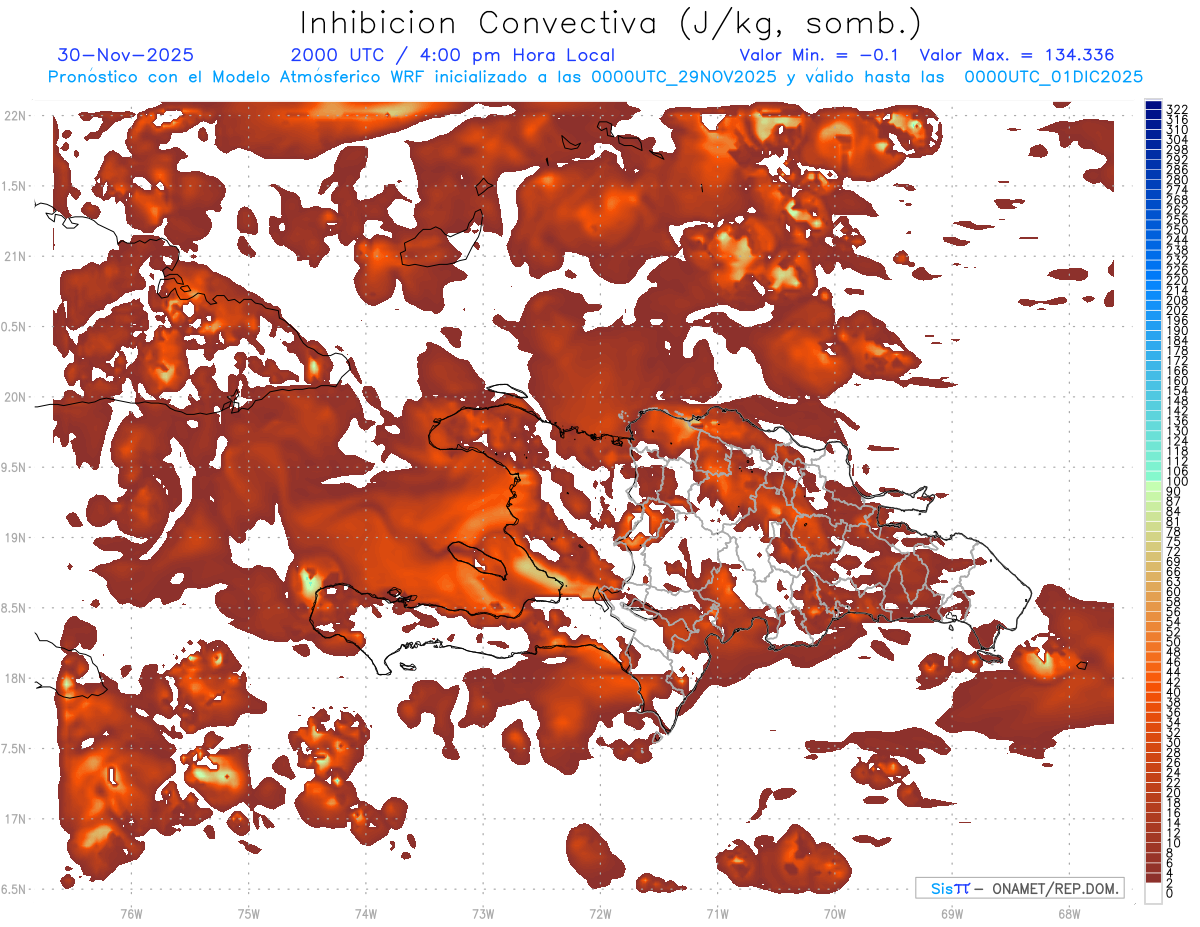Click the "76W" longitude label

[x=131, y=913]
